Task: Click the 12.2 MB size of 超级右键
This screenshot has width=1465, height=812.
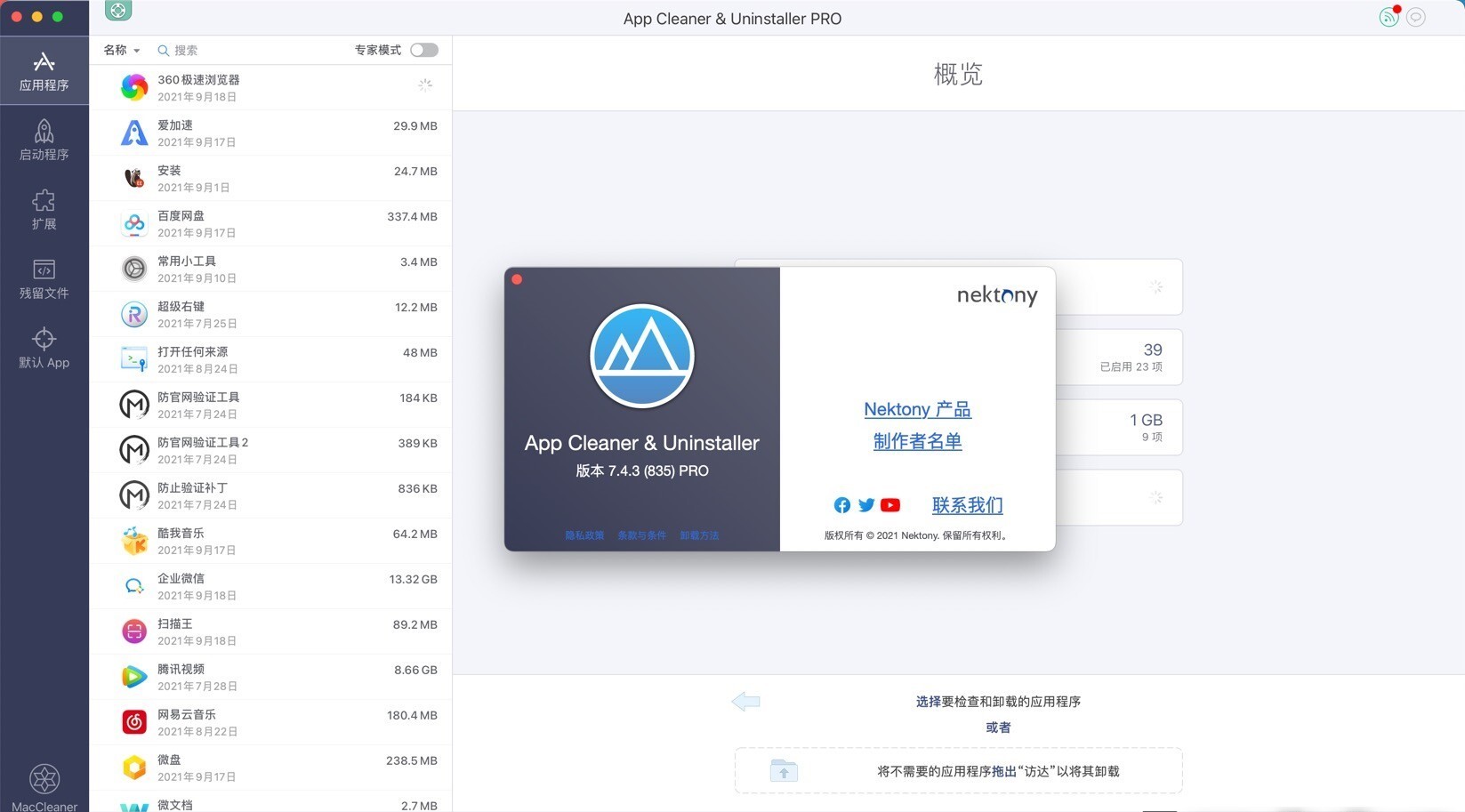Action: click(x=416, y=308)
